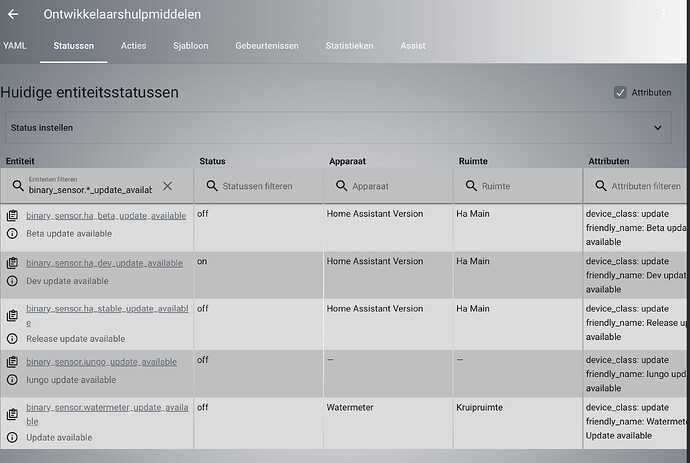
Task: Click the Status column header
Action: pyautogui.click(x=212, y=161)
